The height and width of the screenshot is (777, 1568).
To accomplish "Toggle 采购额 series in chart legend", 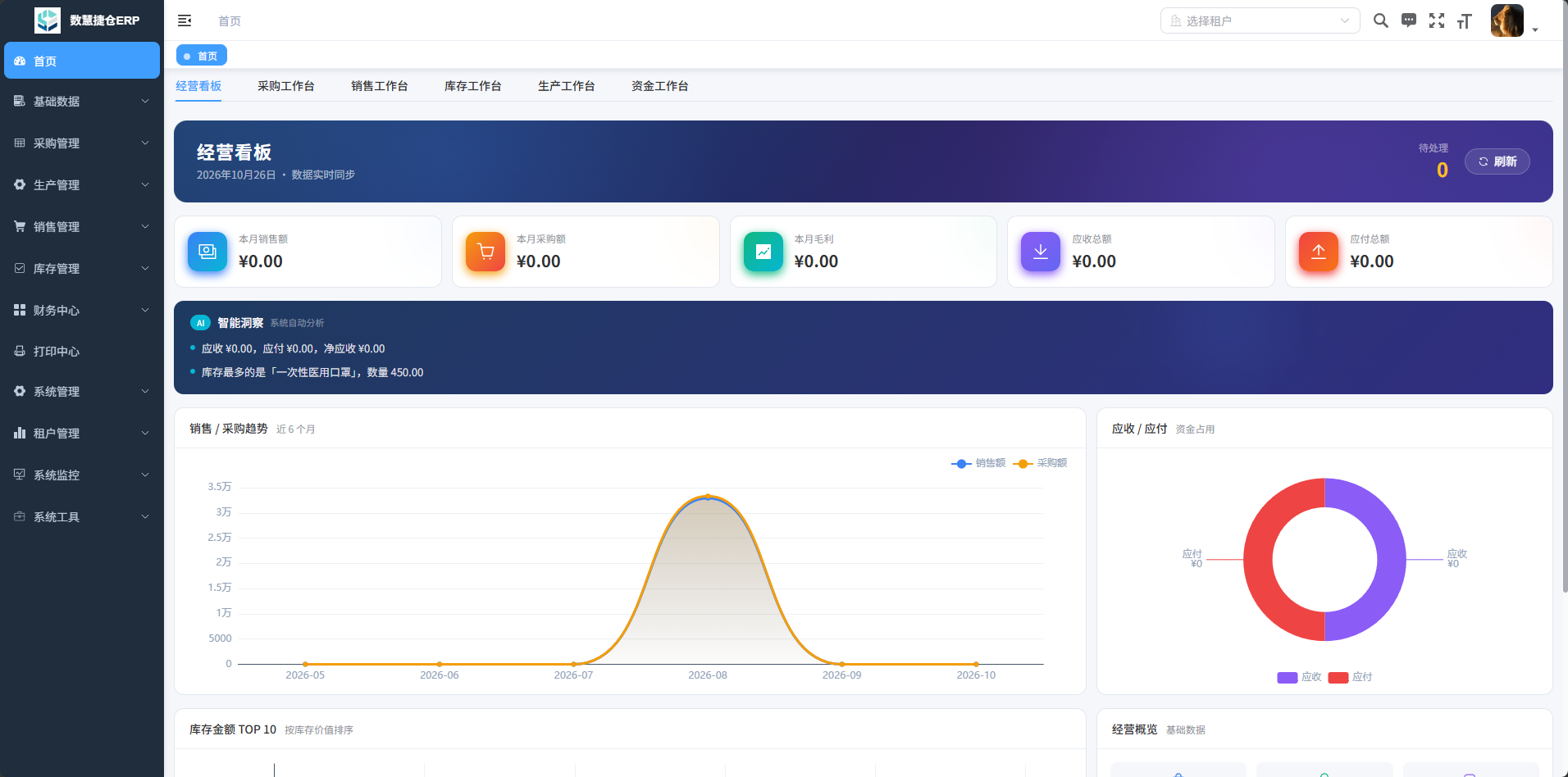I will [1040, 463].
